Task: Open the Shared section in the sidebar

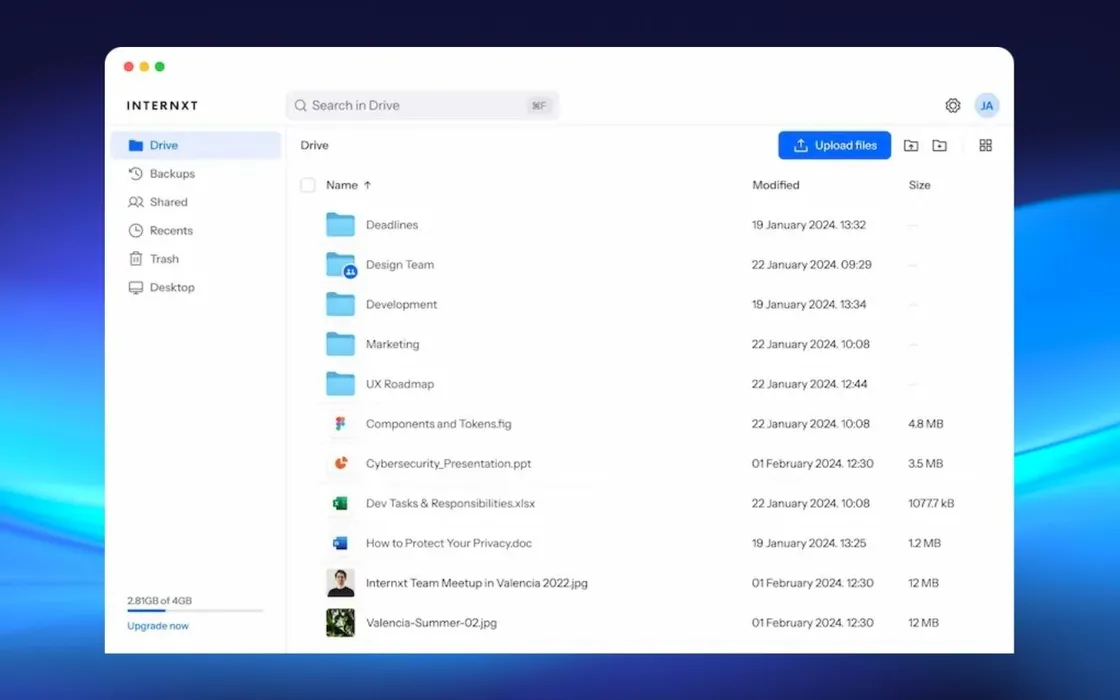Action: tap(166, 201)
